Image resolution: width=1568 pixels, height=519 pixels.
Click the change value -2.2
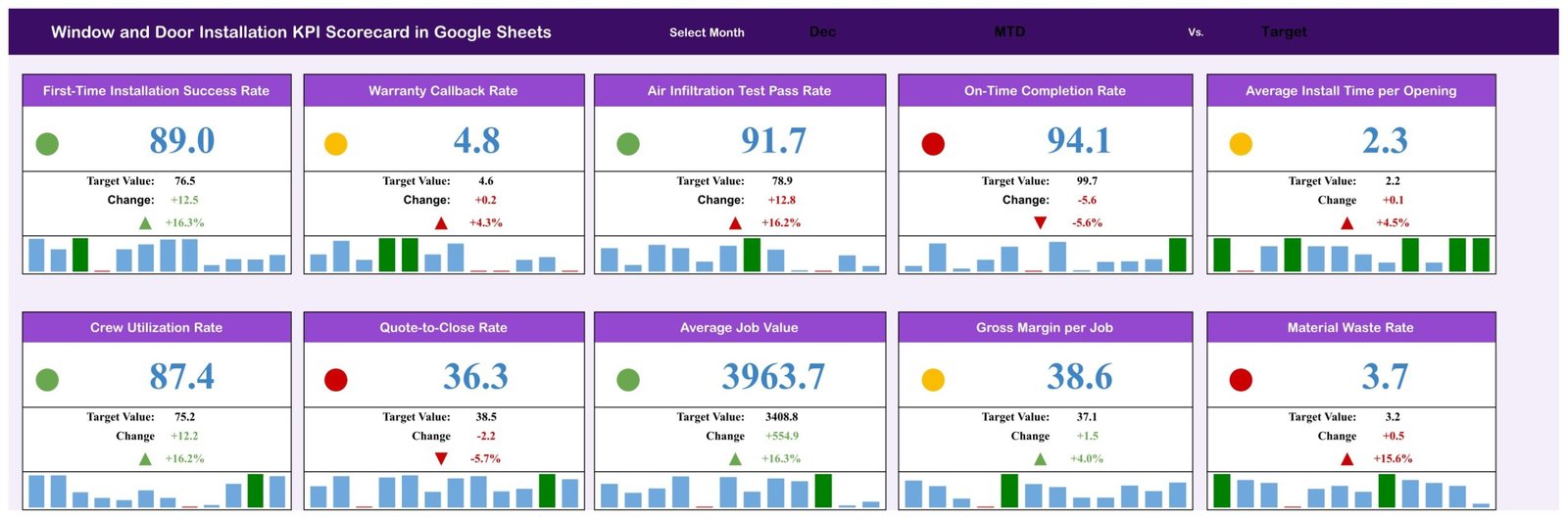point(486,437)
